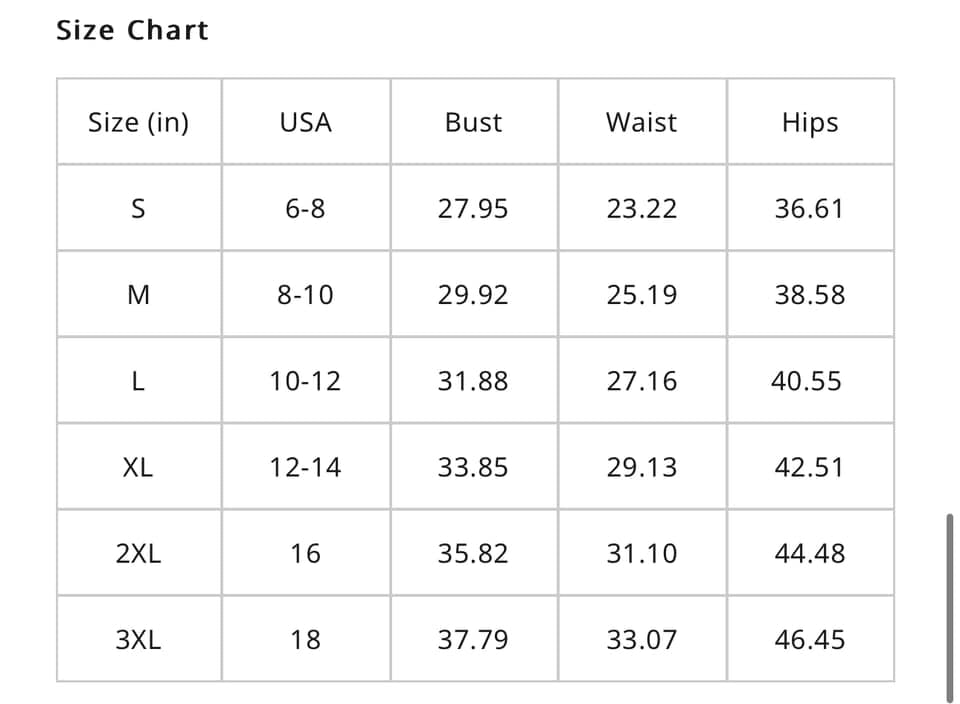This screenshot has width=960, height=704.
Task: Select the 33.85 bust measurement
Action: point(473,467)
